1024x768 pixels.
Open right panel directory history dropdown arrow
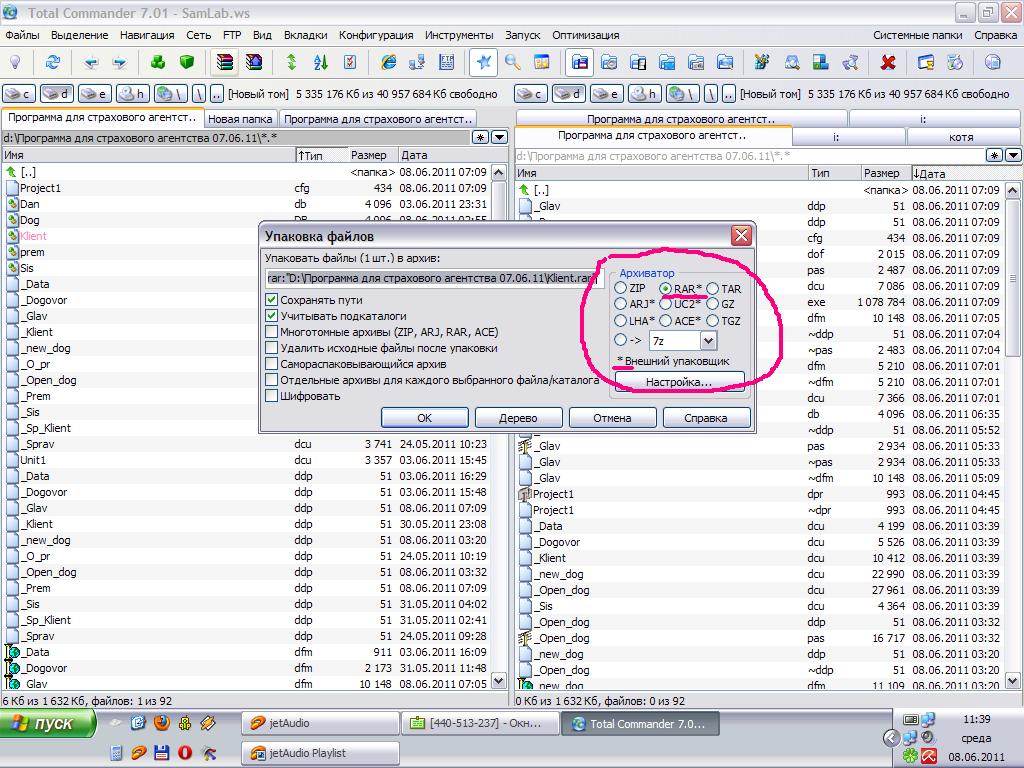pyautogui.click(x=1014, y=155)
